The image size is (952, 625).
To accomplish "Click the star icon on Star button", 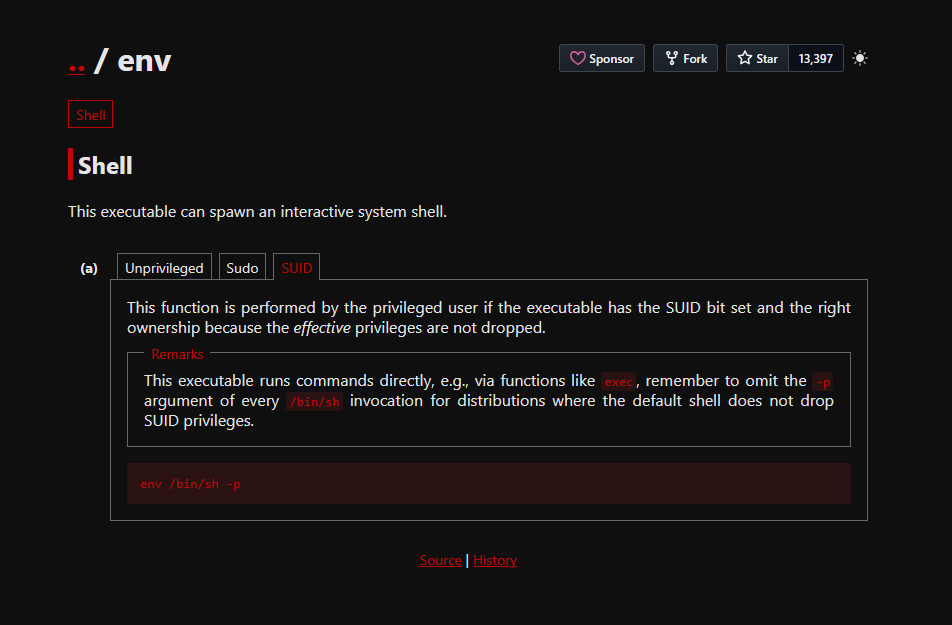I will click(744, 58).
